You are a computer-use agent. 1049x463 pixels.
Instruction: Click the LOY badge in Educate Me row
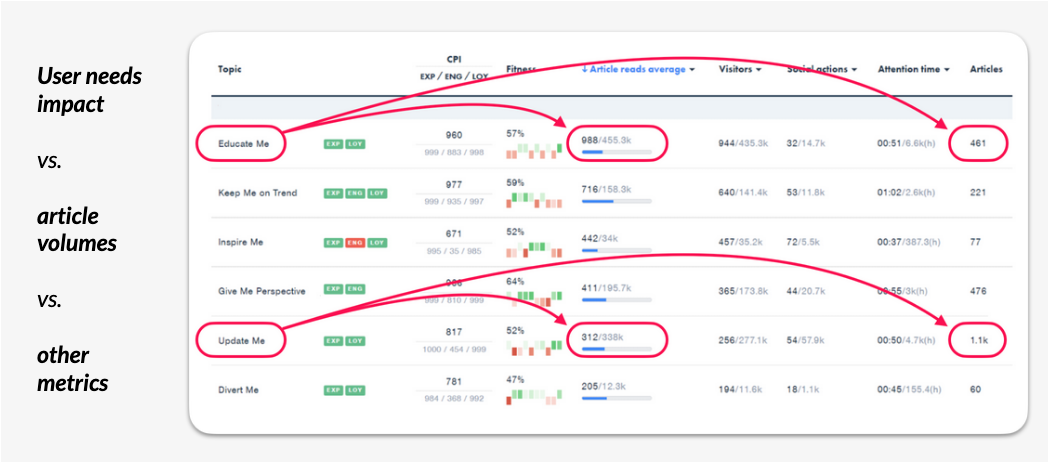[x=354, y=144]
